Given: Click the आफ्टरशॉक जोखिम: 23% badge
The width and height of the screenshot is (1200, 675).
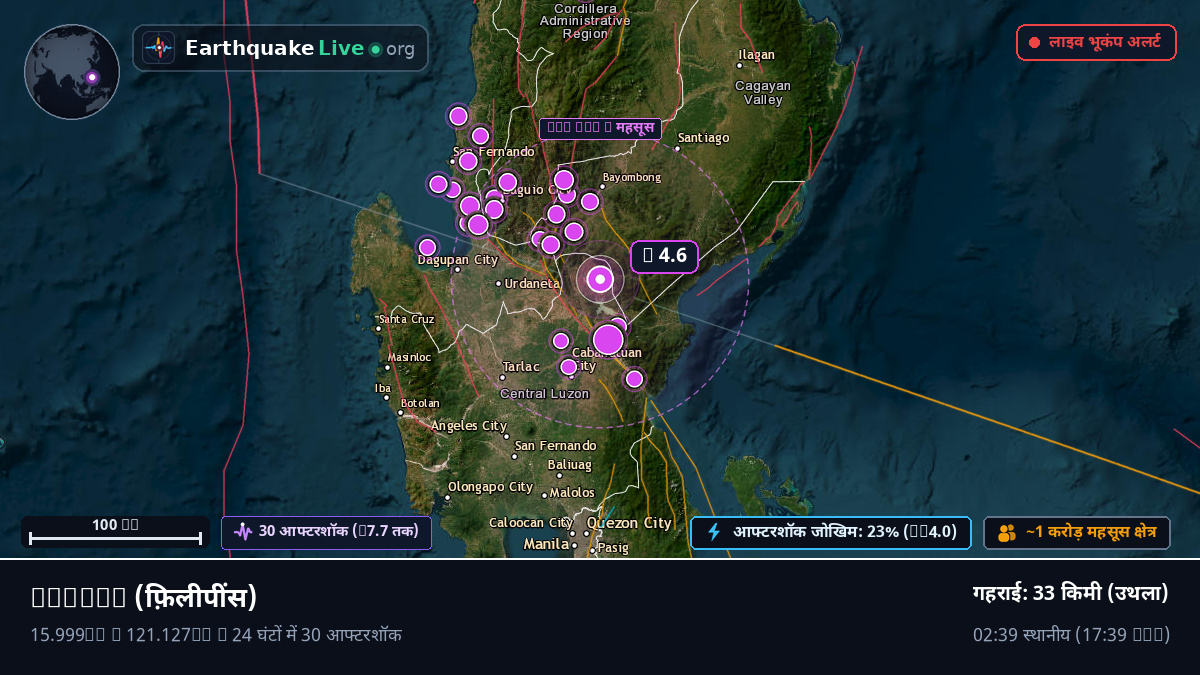Looking at the screenshot, I should click(x=830, y=532).
